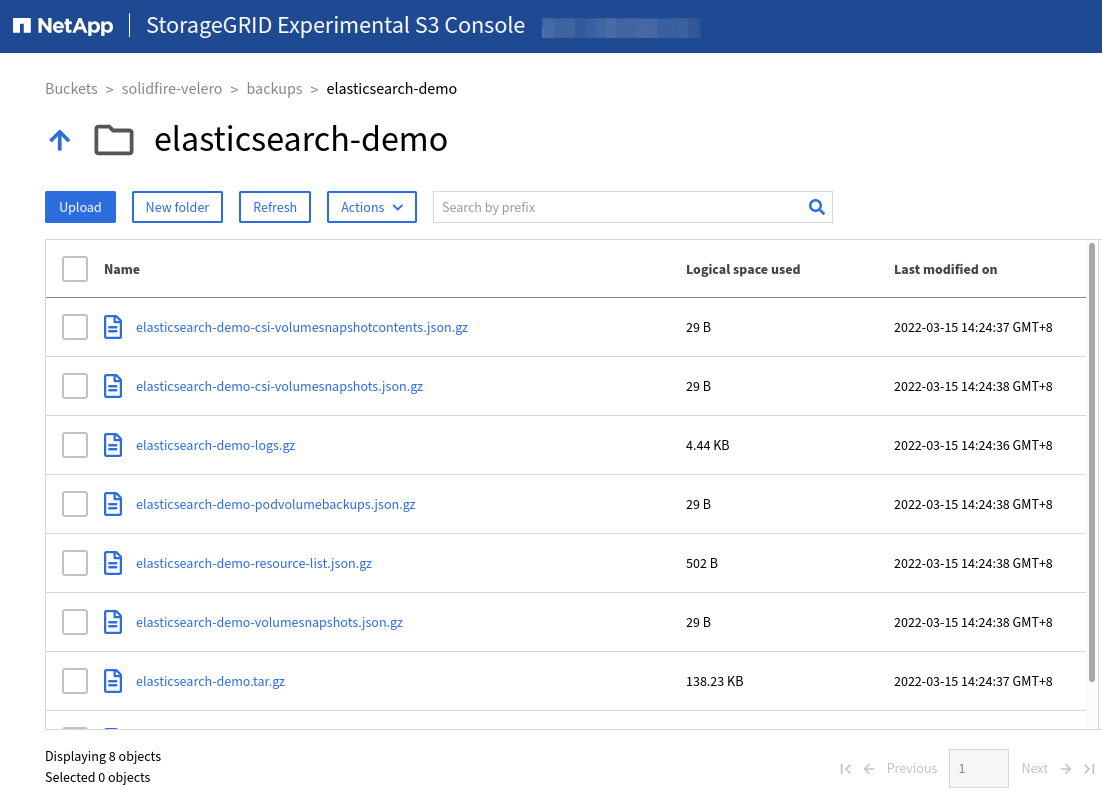Viewport: 1102px width, 796px height.
Task: Click the Upload button
Action: pyautogui.click(x=80, y=207)
